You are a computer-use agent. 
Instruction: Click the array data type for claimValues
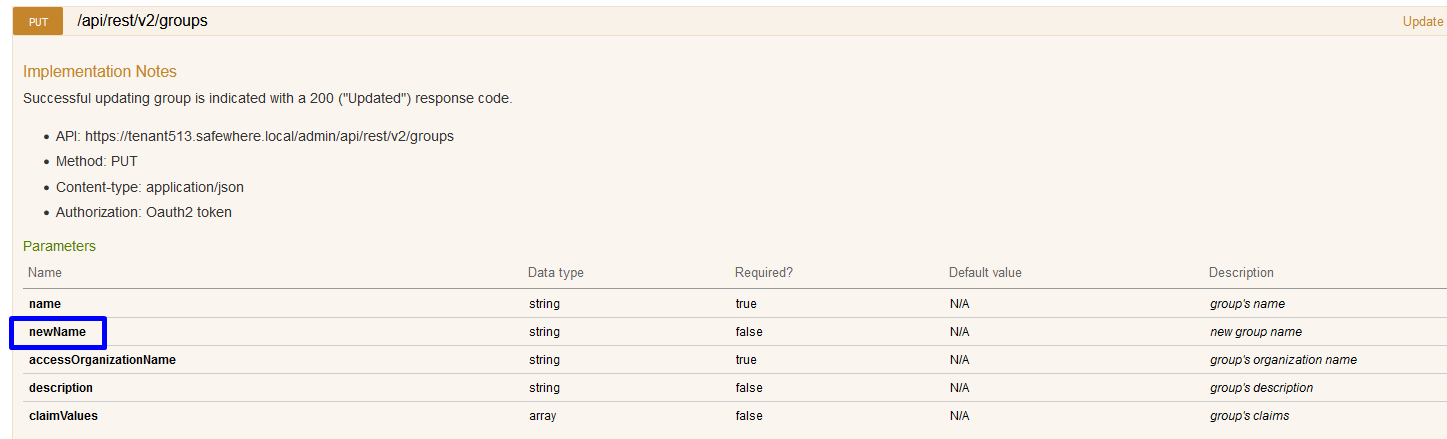point(543,416)
